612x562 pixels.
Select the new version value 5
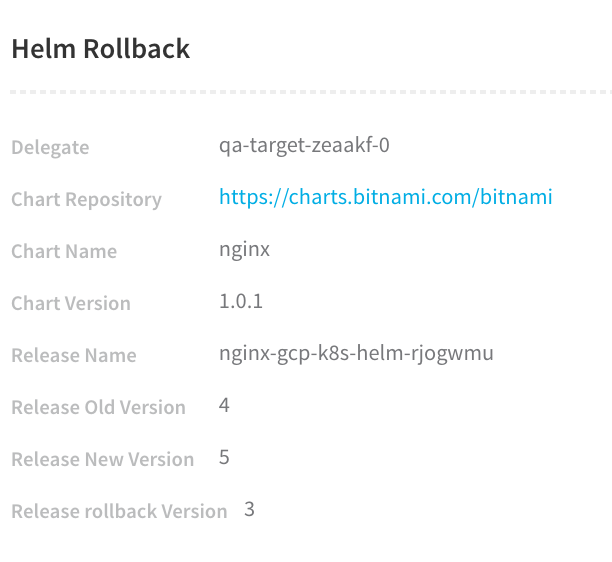click(224, 457)
